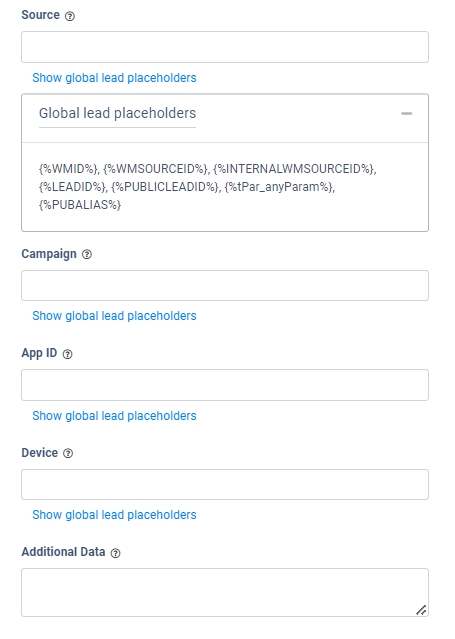Click the placeholder list text with {%WMID%}

click(208, 187)
